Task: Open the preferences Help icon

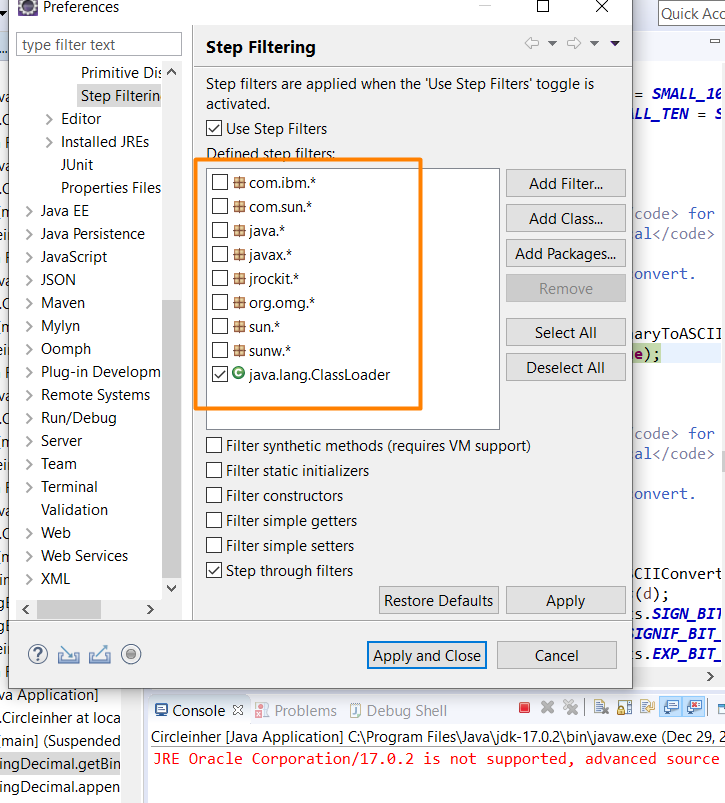Action: click(38, 654)
